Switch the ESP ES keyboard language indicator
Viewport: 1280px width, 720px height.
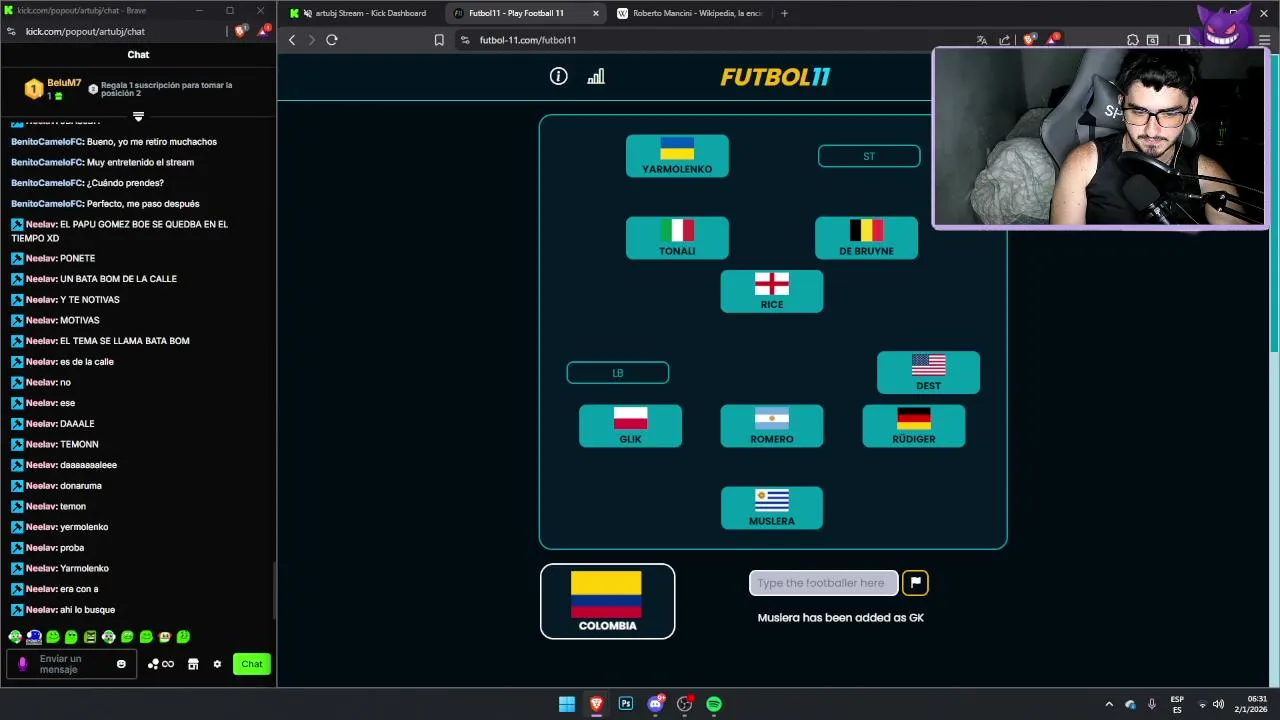pos(1177,704)
